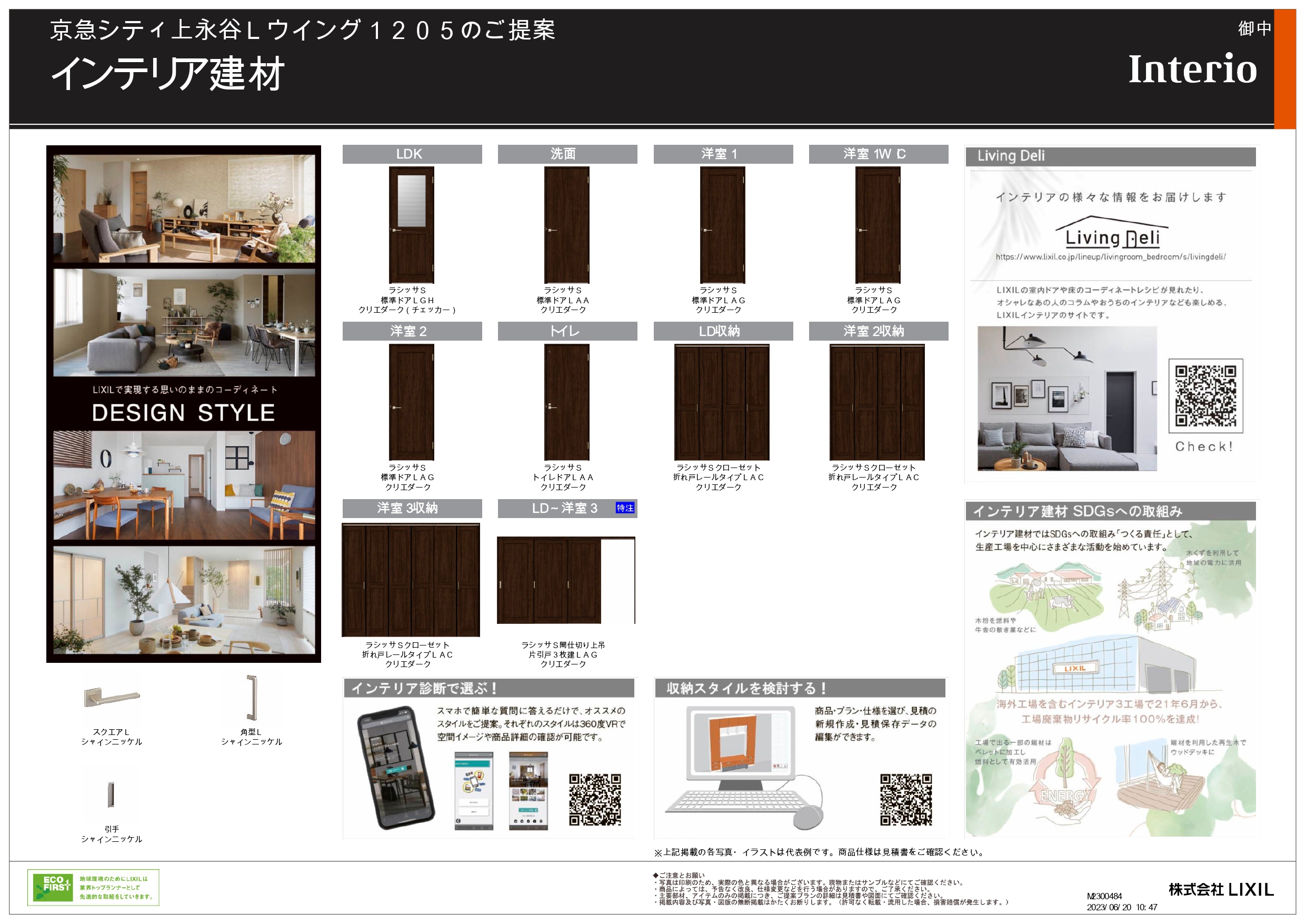This screenshot has height=924, width=1306.
Task: Click the 洗面 door image
Action: [566, 225]
